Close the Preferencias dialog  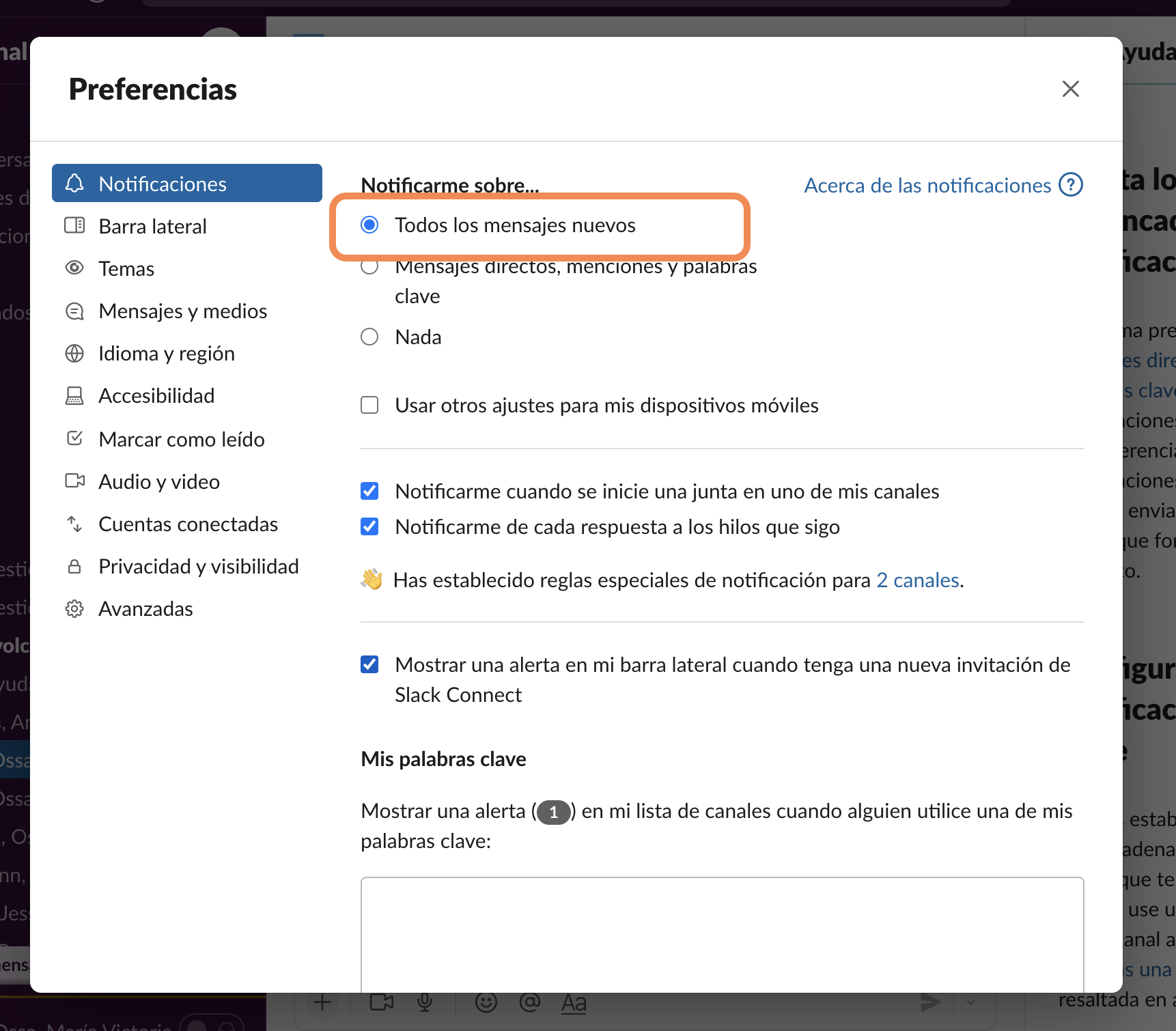1070,89
